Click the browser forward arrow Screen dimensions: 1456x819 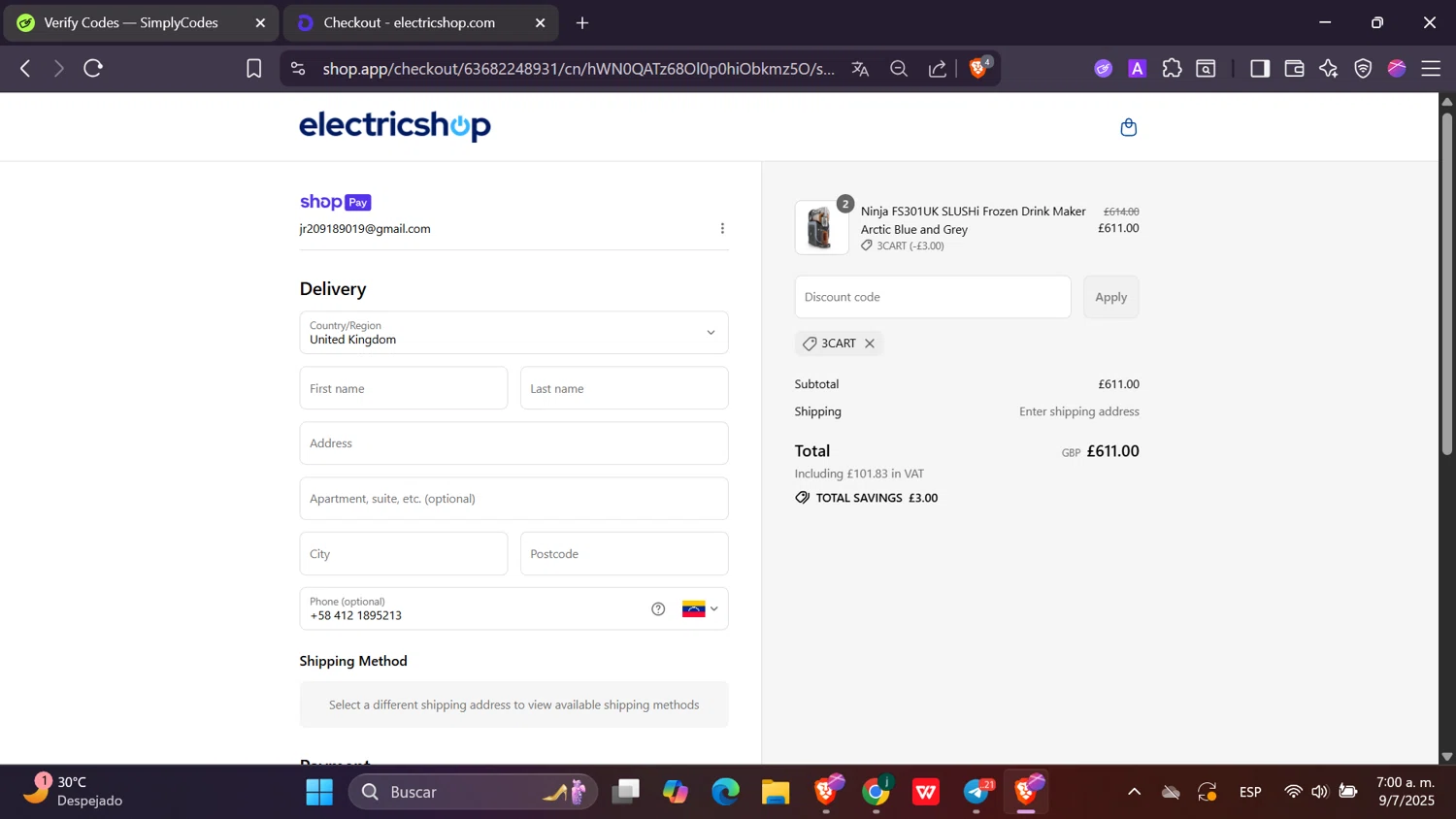(59, 68)
